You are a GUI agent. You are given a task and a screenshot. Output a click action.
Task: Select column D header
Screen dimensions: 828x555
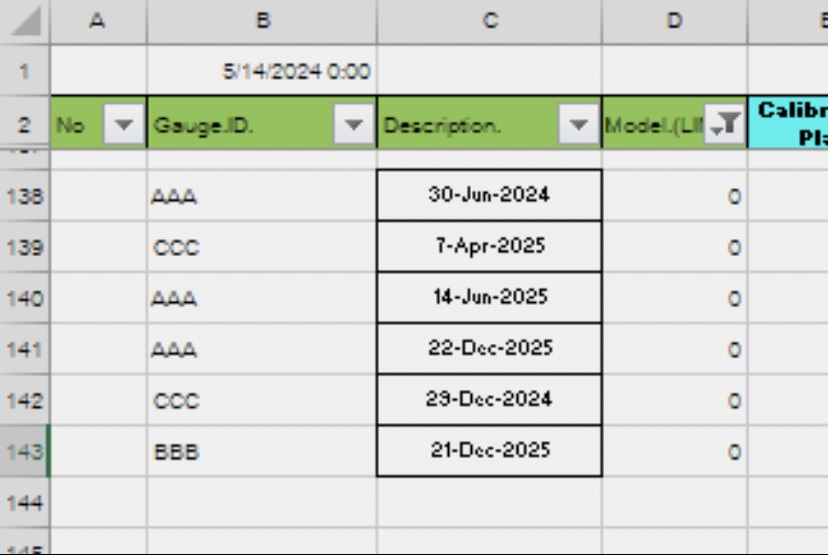[x=674, y=21]
